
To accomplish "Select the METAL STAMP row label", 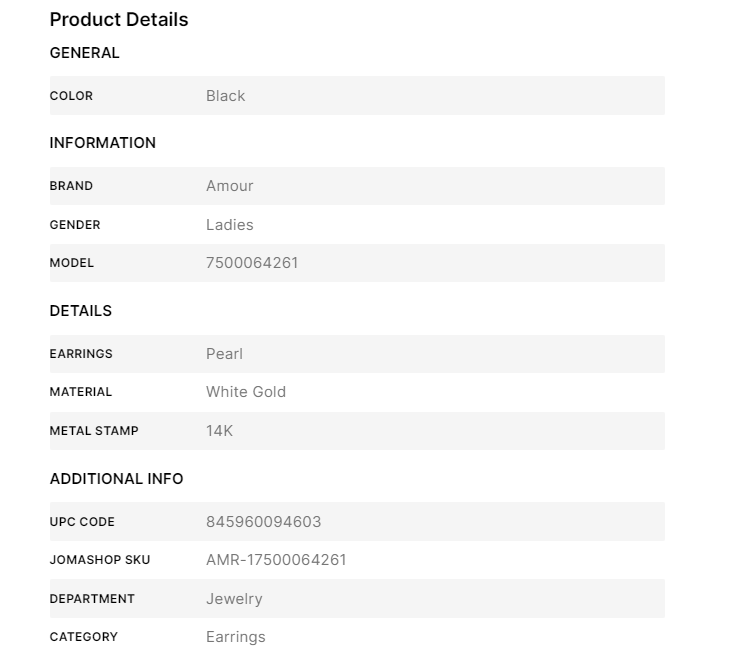I will coord(94,431).
